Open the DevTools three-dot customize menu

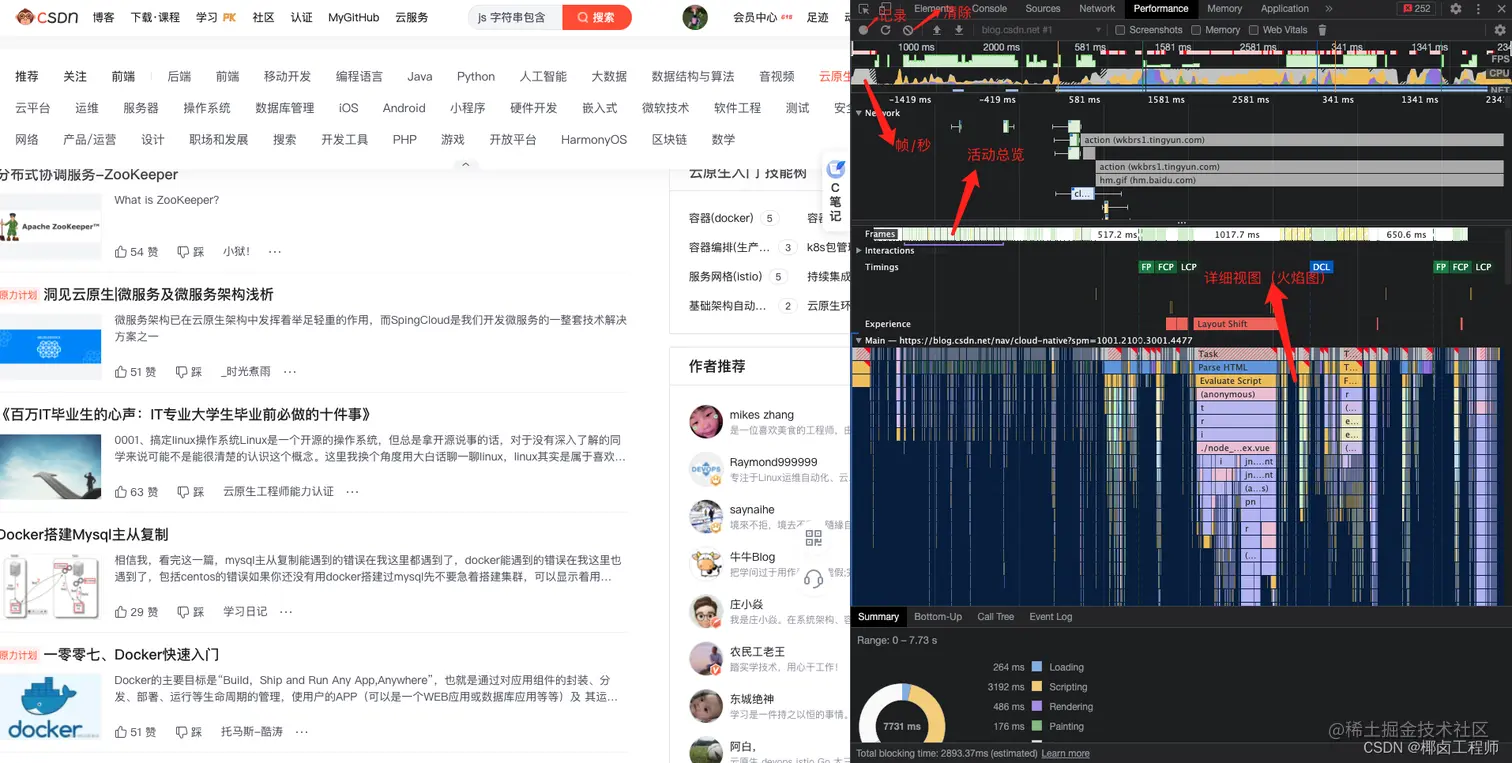tap(1476, 9)
